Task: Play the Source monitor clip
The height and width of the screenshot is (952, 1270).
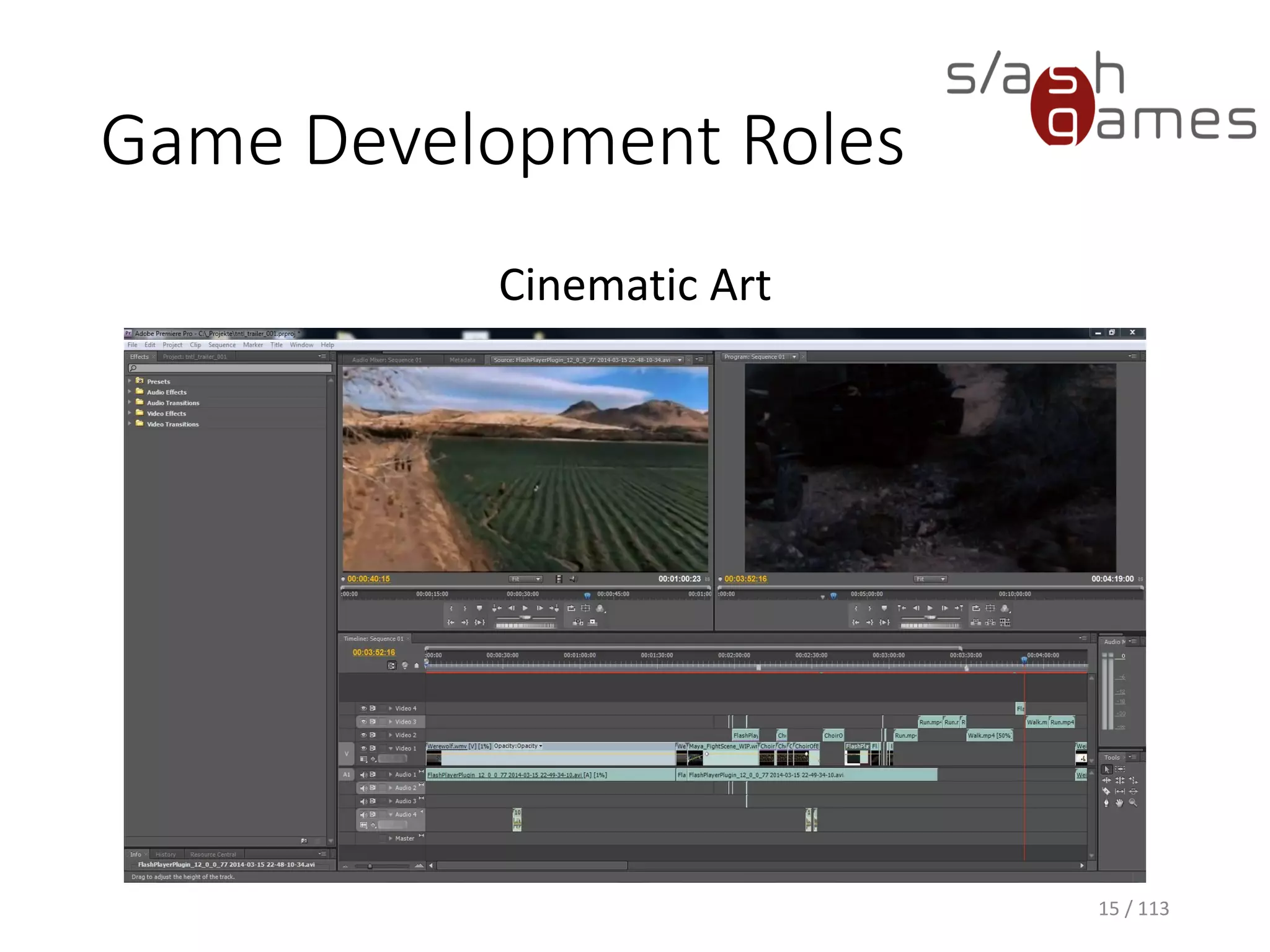Action: 525,608
